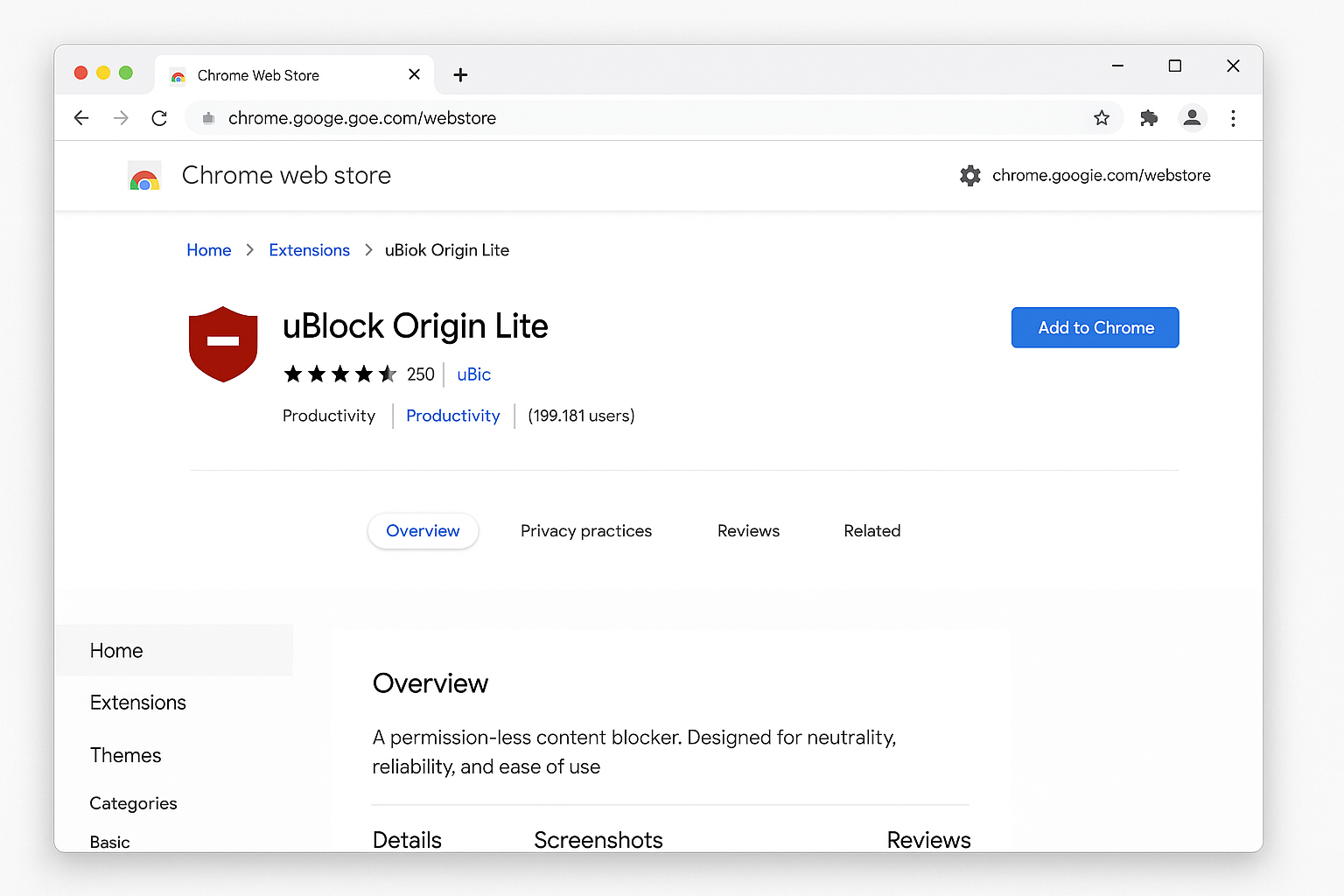The image size is (1344, 896).
Task: Click the permission-less content blocker description
Action: 634,752
